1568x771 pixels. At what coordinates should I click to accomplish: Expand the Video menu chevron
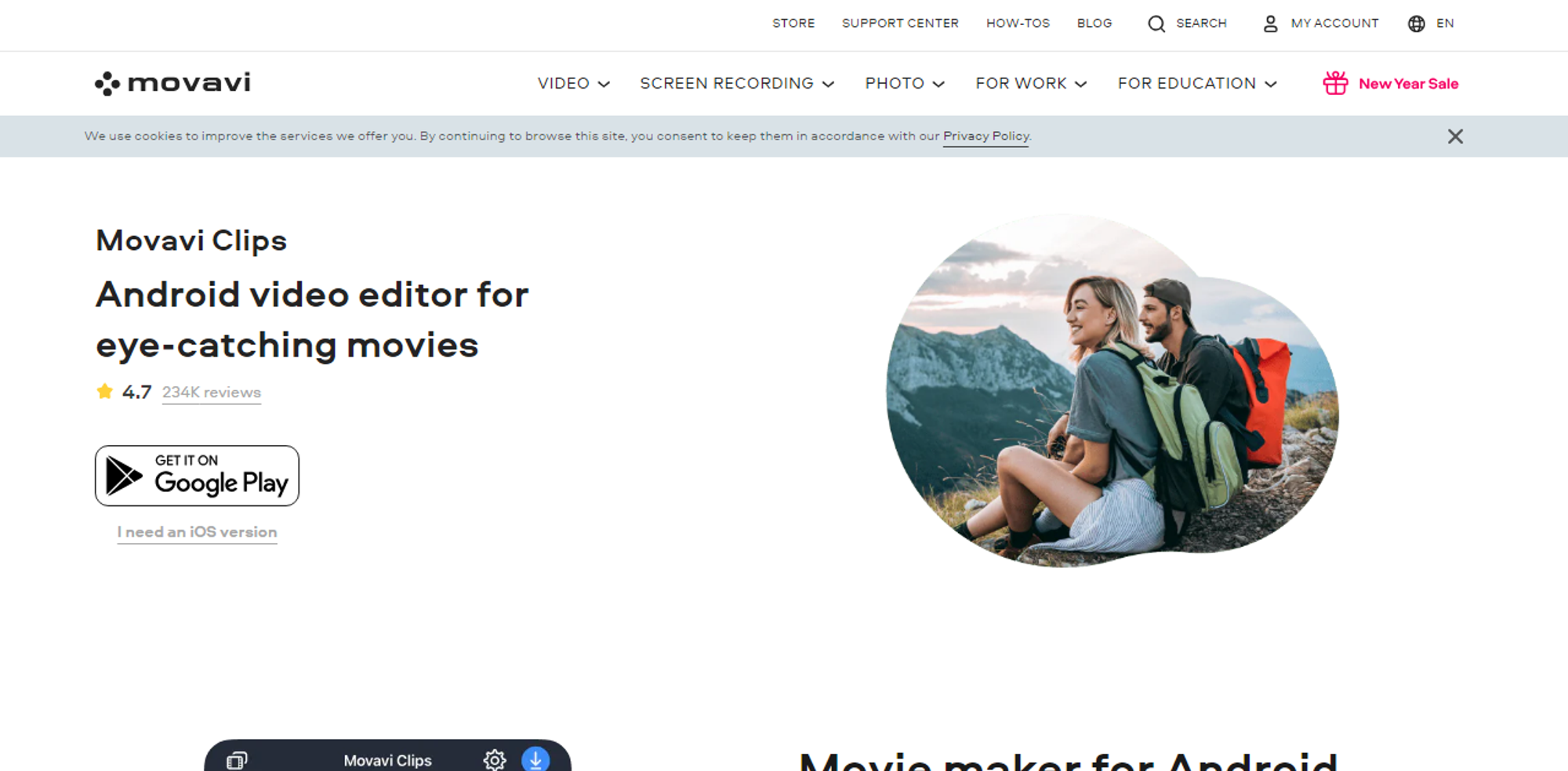pyautogui.click(x=604, y=84)
